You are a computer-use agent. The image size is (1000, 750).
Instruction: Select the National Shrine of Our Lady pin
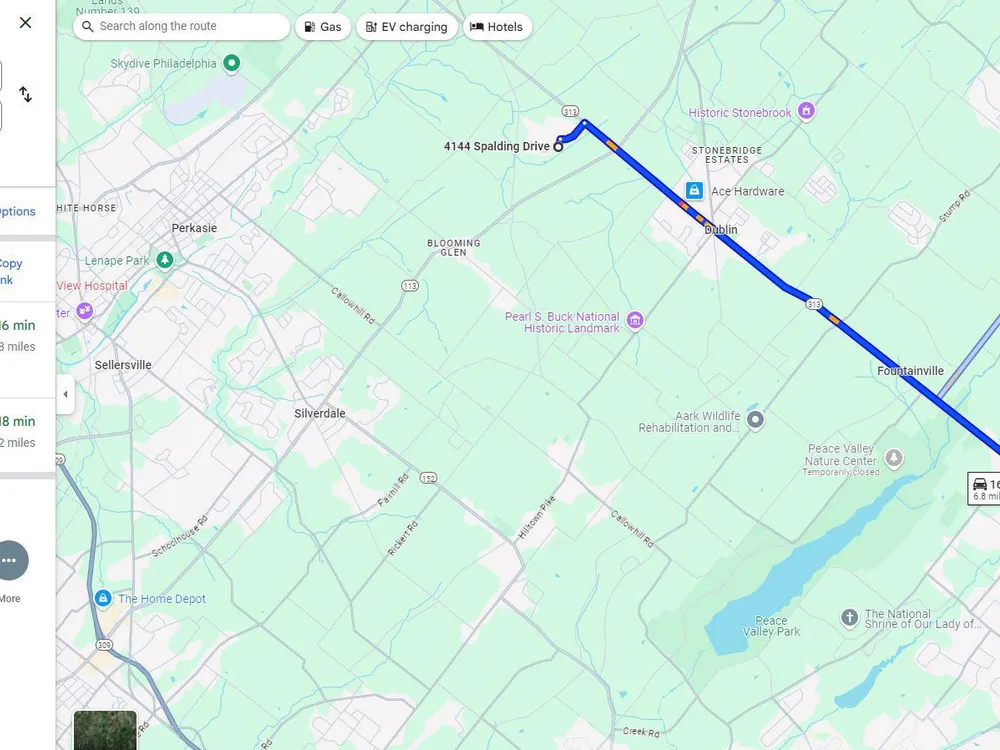tap(849, 617)
